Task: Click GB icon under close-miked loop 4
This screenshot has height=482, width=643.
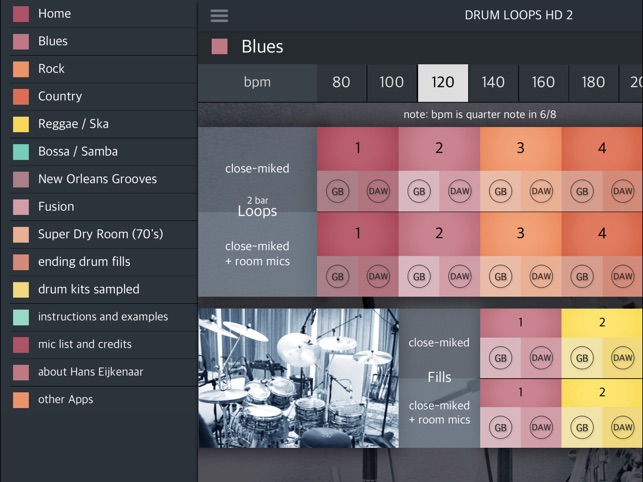Action: [582, 191]
